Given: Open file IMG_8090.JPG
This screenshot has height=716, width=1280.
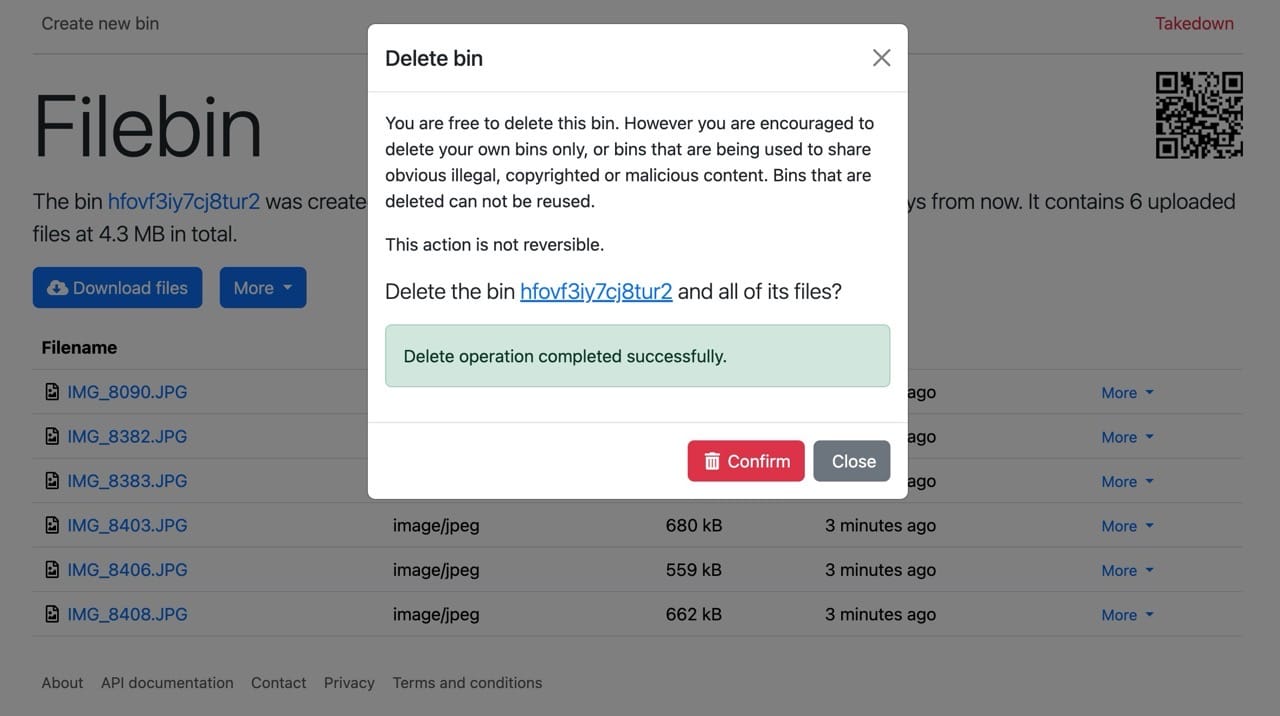Looking at the screenshot, I should (127, 392).
